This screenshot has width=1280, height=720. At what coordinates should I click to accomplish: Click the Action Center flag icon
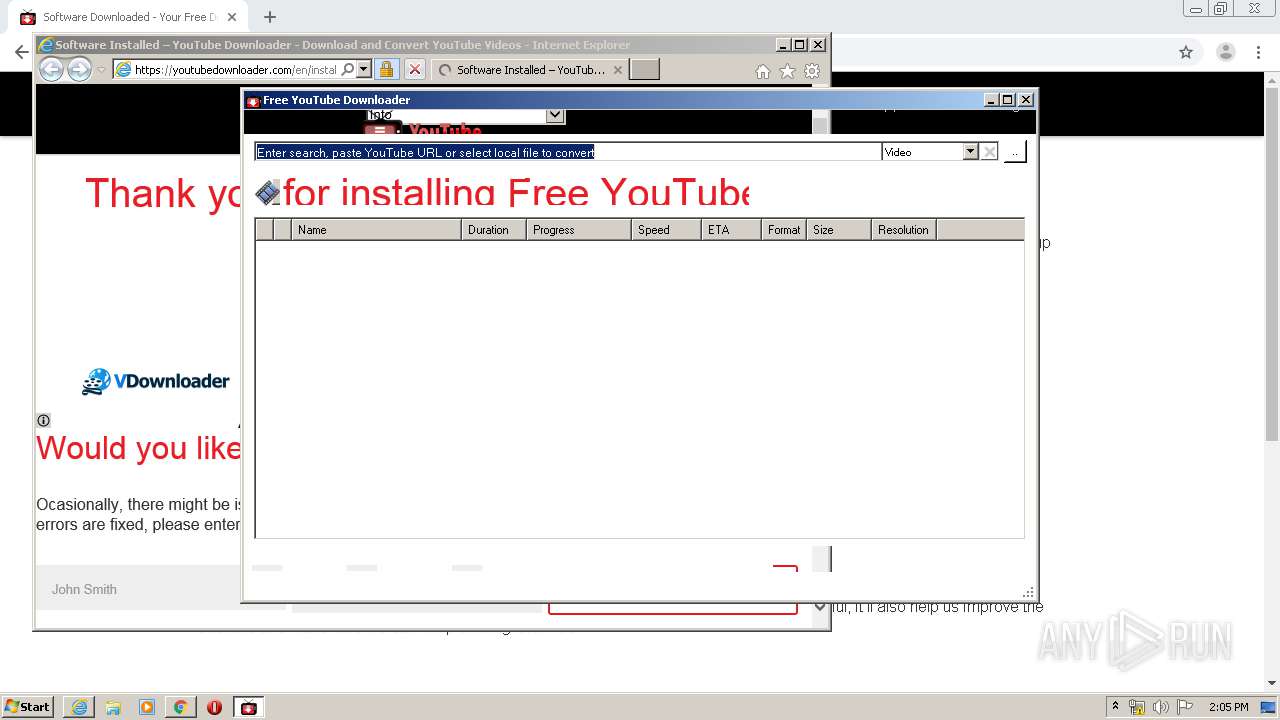coord(1185,707)
